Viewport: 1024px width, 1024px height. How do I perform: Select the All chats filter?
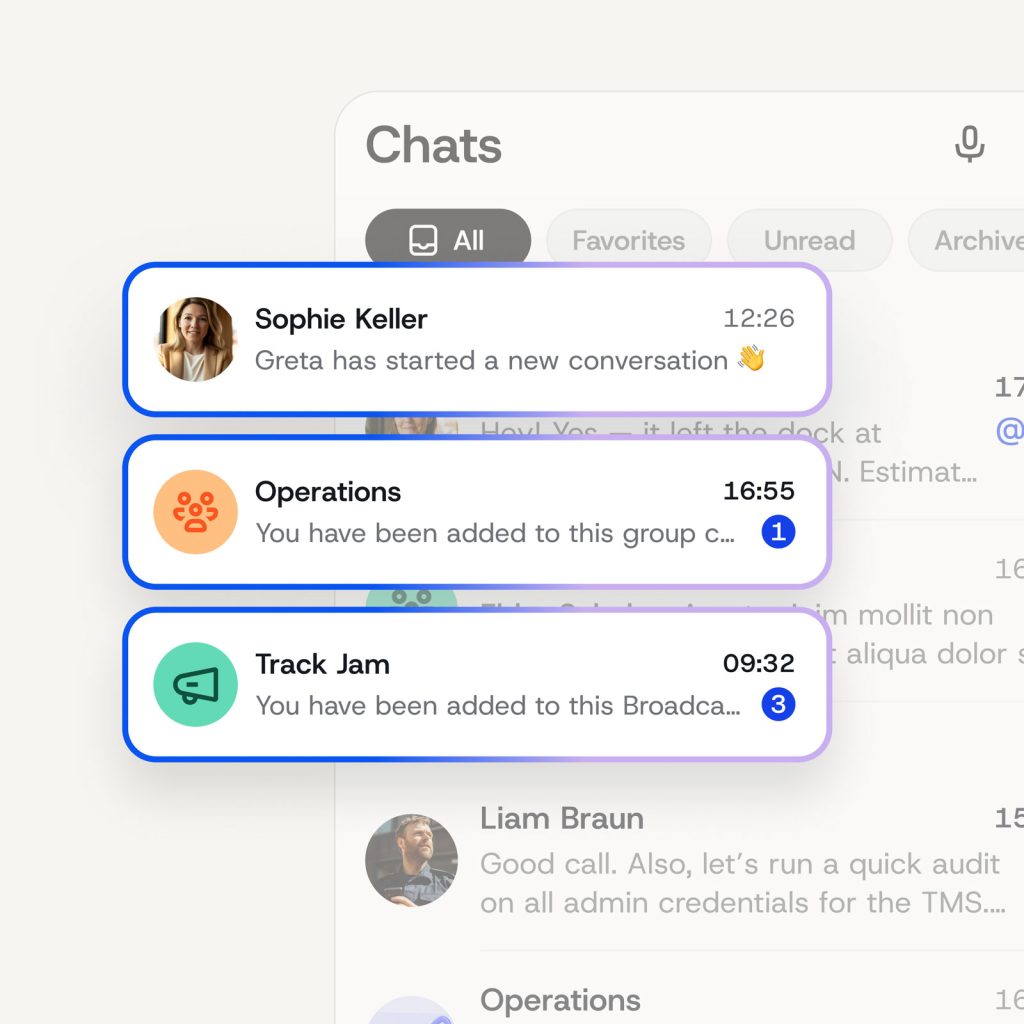[448, 240]
